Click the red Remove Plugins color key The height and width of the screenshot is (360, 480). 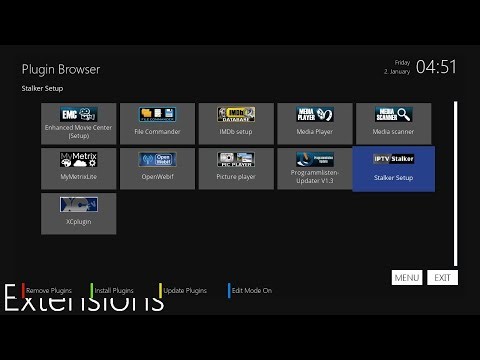(23, 290)
